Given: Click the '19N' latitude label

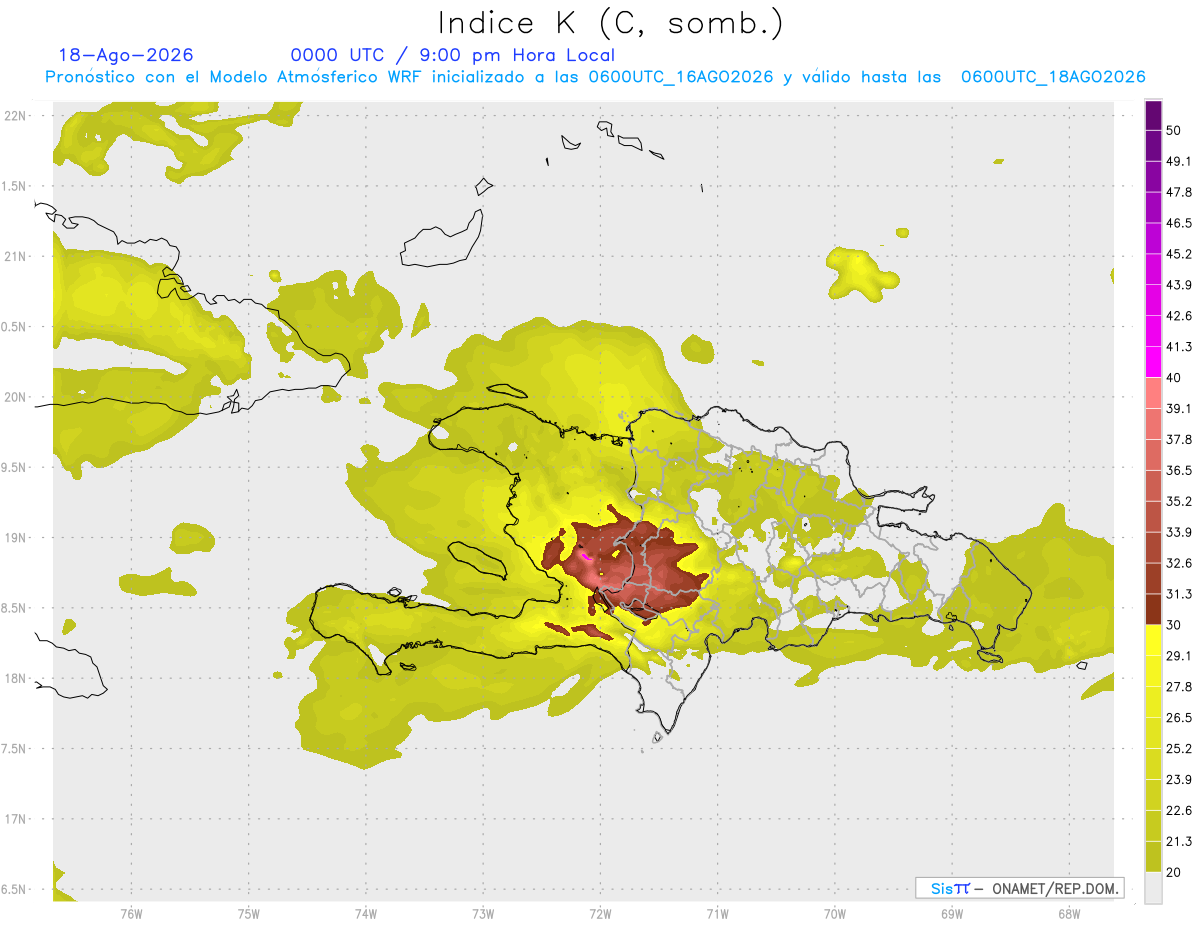Looking at the screenshot, I should pos(15,538).
